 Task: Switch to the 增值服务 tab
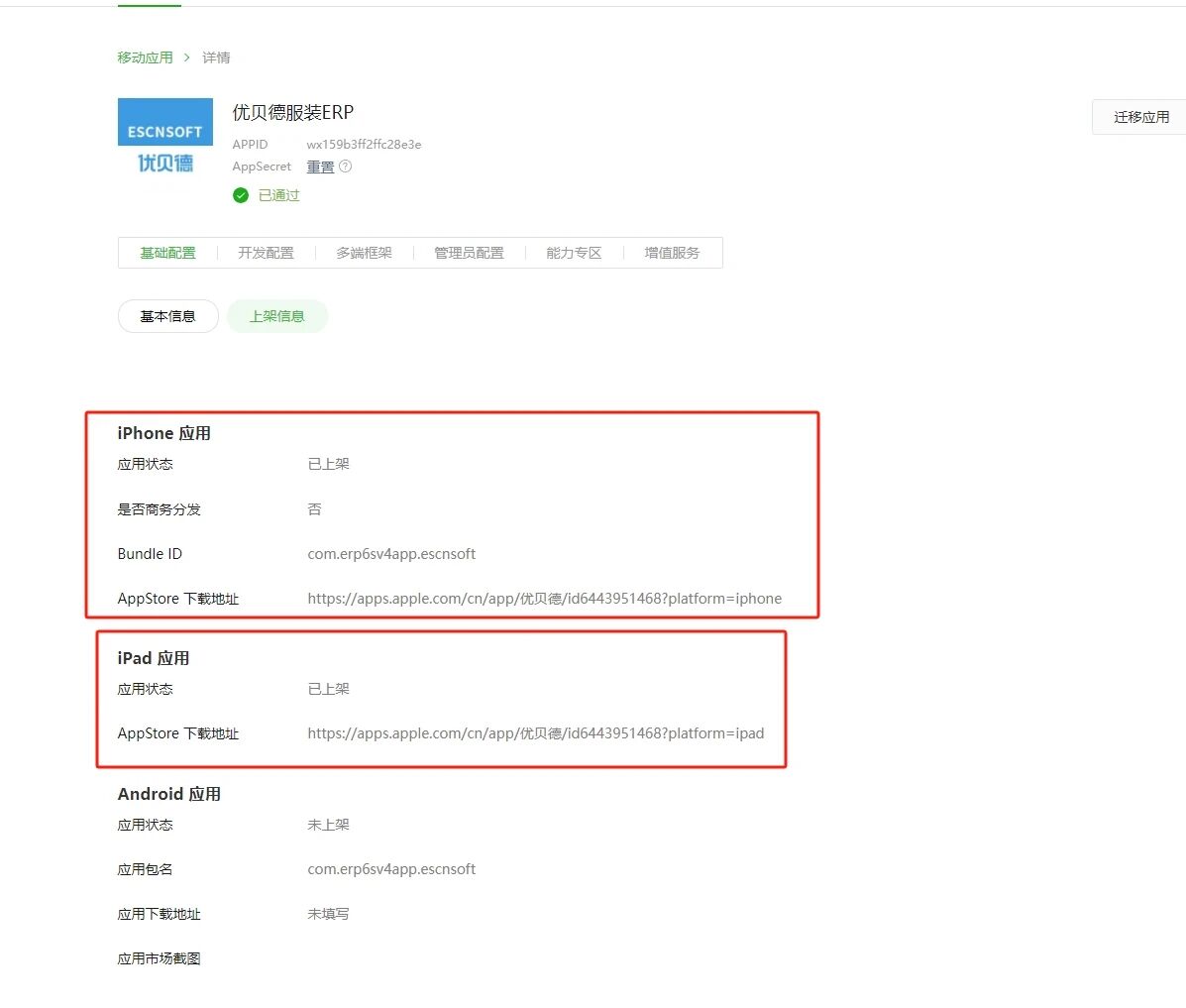(x=672, y=253)
